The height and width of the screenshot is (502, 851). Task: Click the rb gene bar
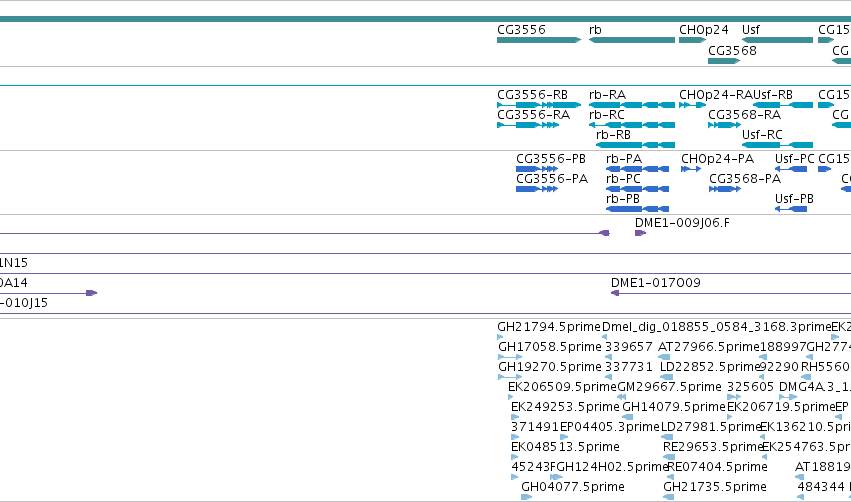point(632,40)
